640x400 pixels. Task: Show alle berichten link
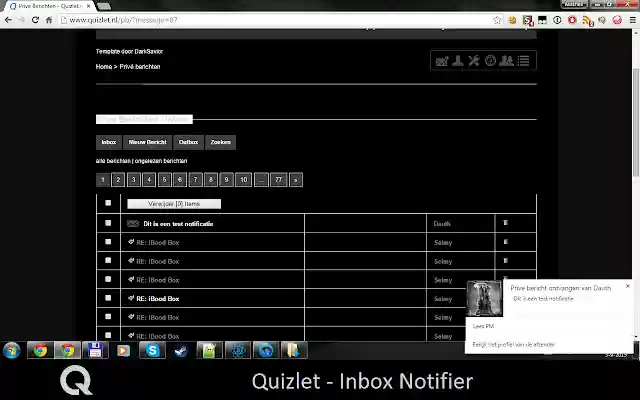point(113,161)
